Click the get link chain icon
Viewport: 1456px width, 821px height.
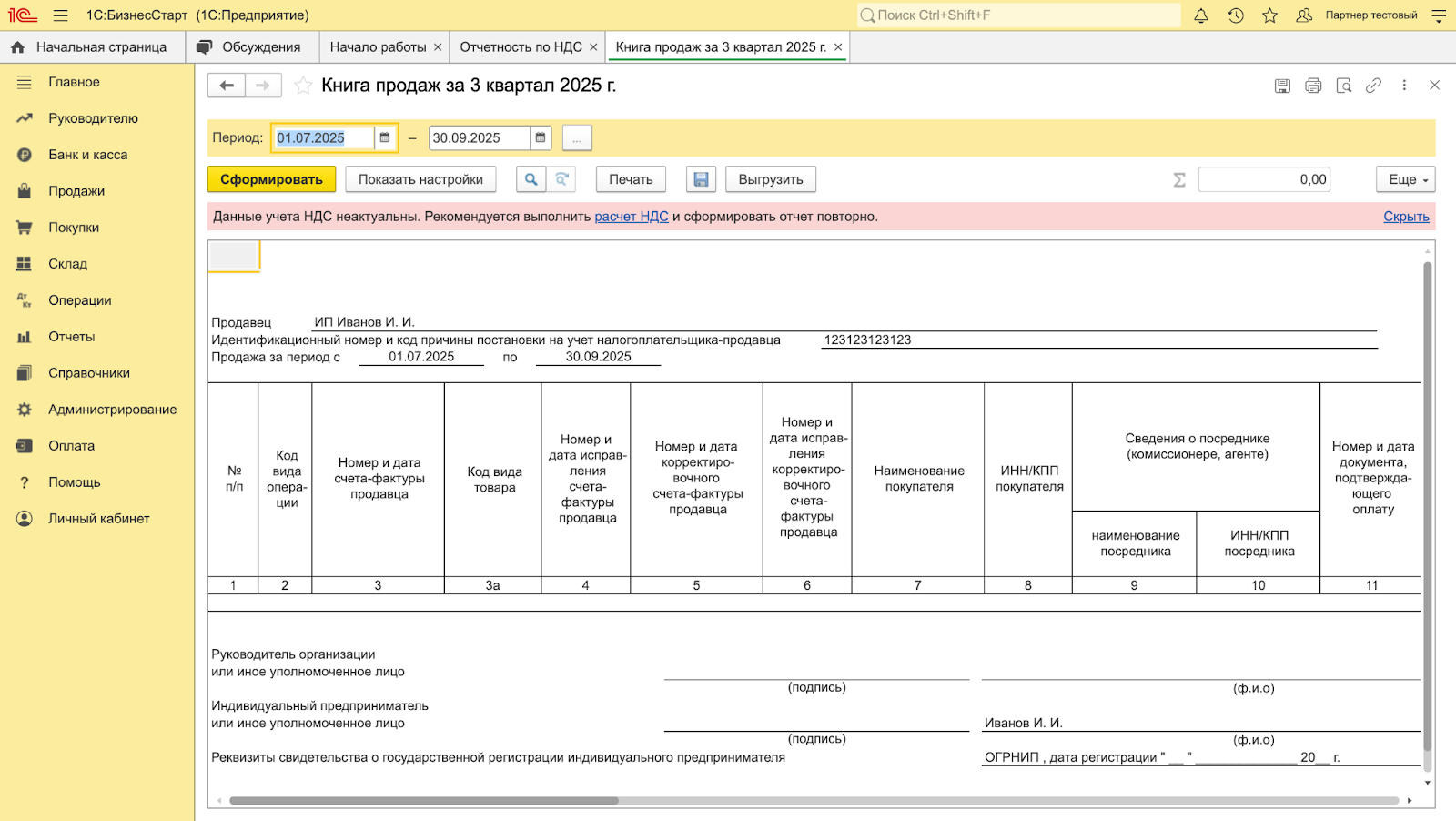pos(1374,86)
